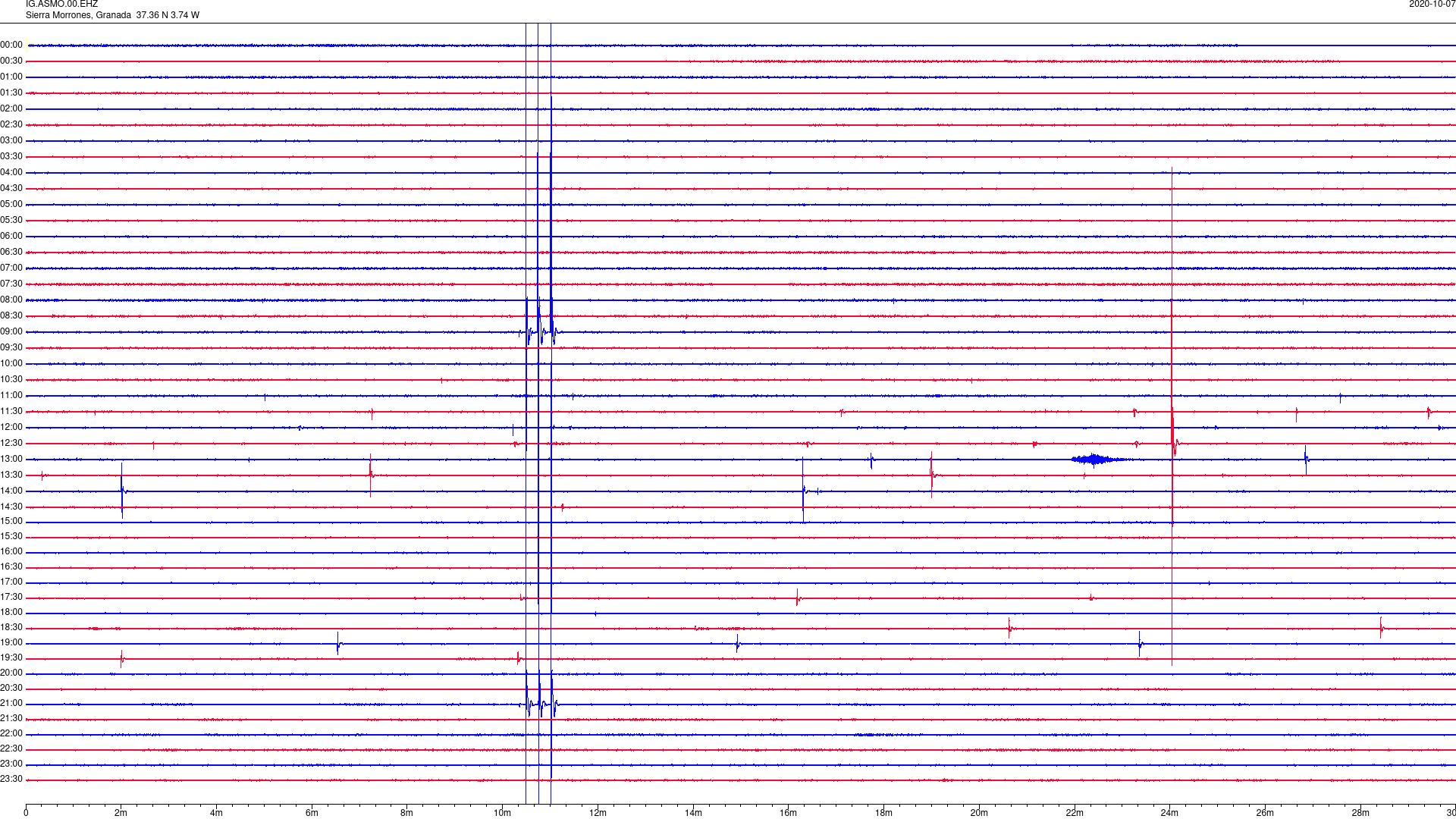Image resolution: width=1456 pixels, height=819 pixels.
Task: Select the 06:30 trace time label
Action: point(11,253)
